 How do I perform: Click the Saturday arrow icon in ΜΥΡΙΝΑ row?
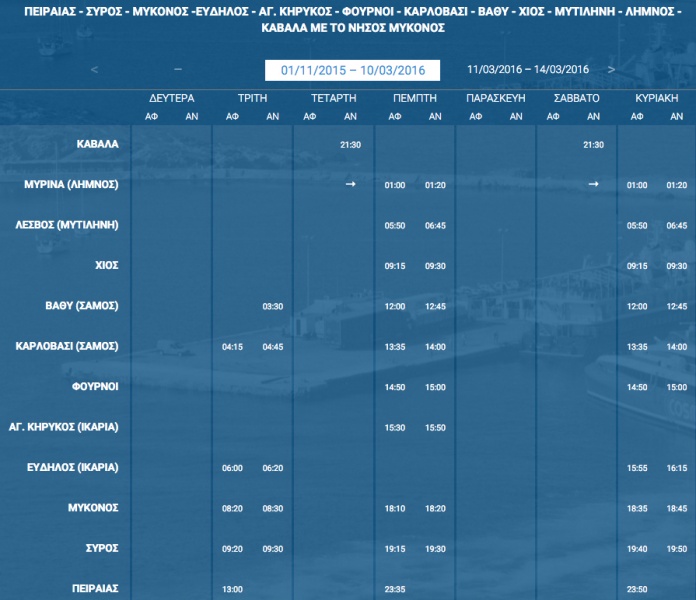593,184
